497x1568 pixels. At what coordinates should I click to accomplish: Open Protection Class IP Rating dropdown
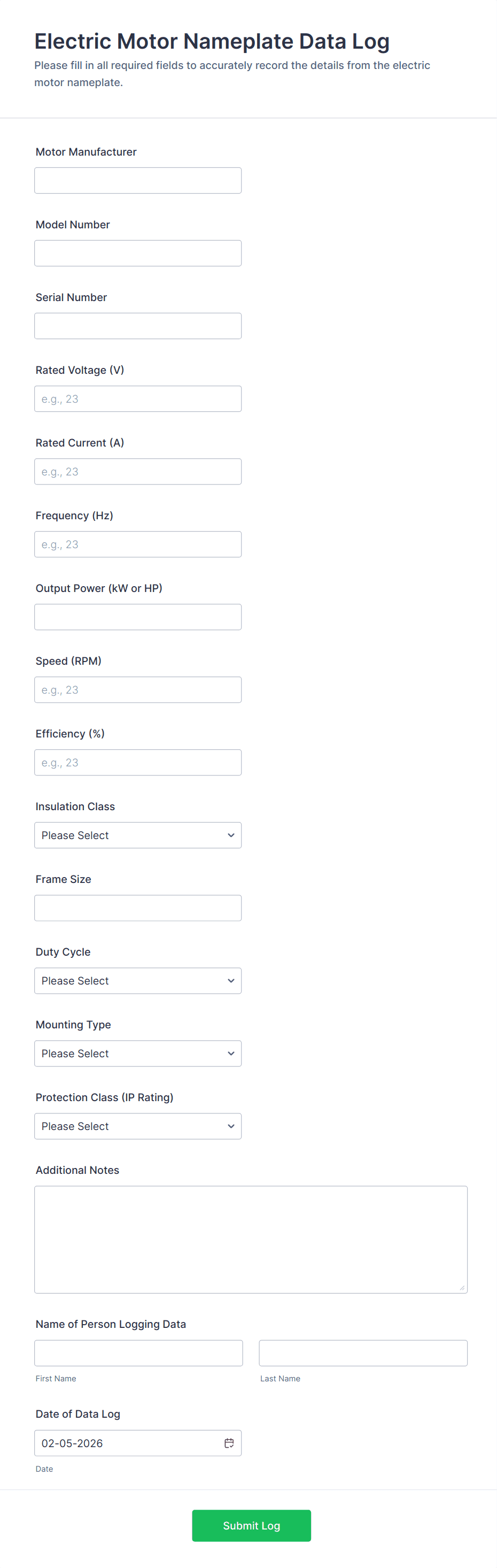point(137,1126)
